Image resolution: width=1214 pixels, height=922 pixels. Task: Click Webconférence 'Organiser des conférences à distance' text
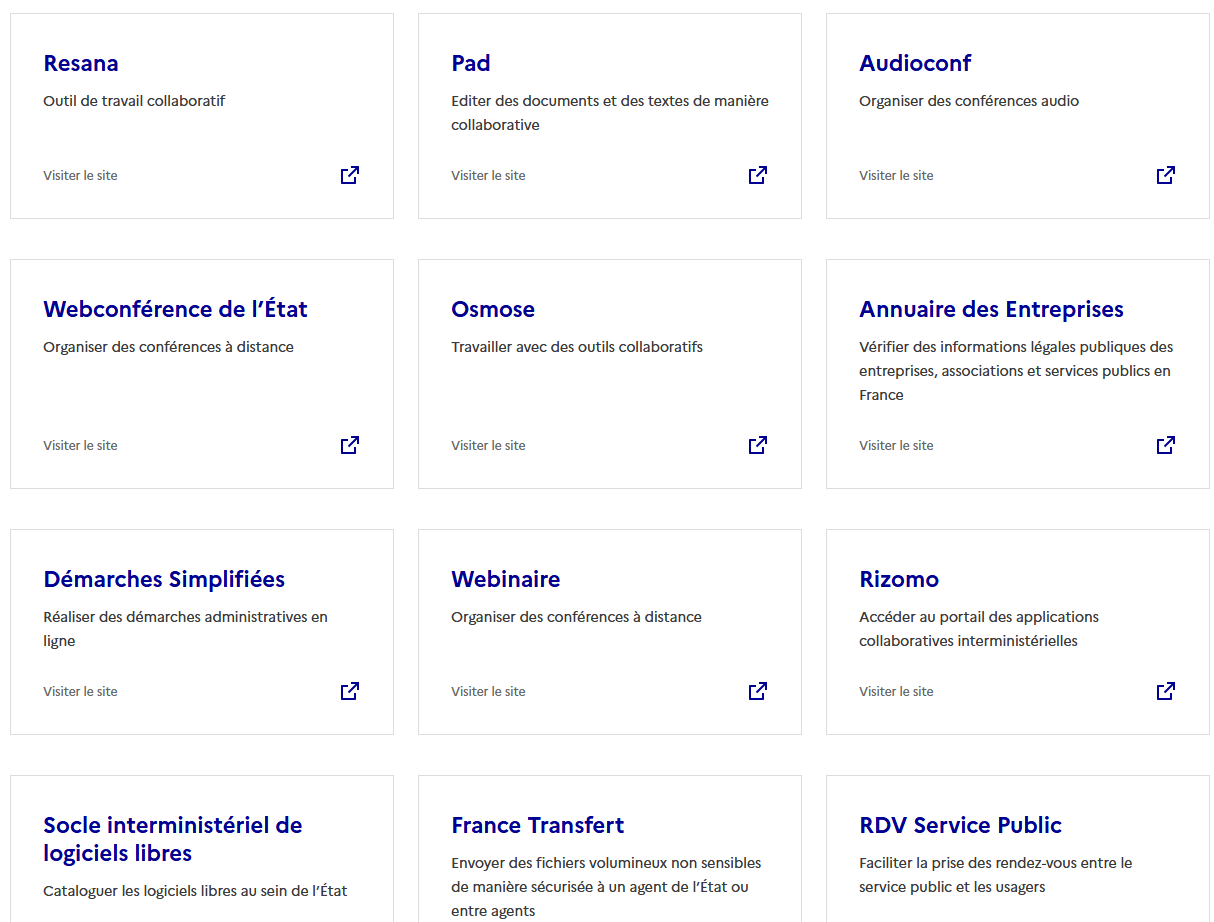pos(168,347)
